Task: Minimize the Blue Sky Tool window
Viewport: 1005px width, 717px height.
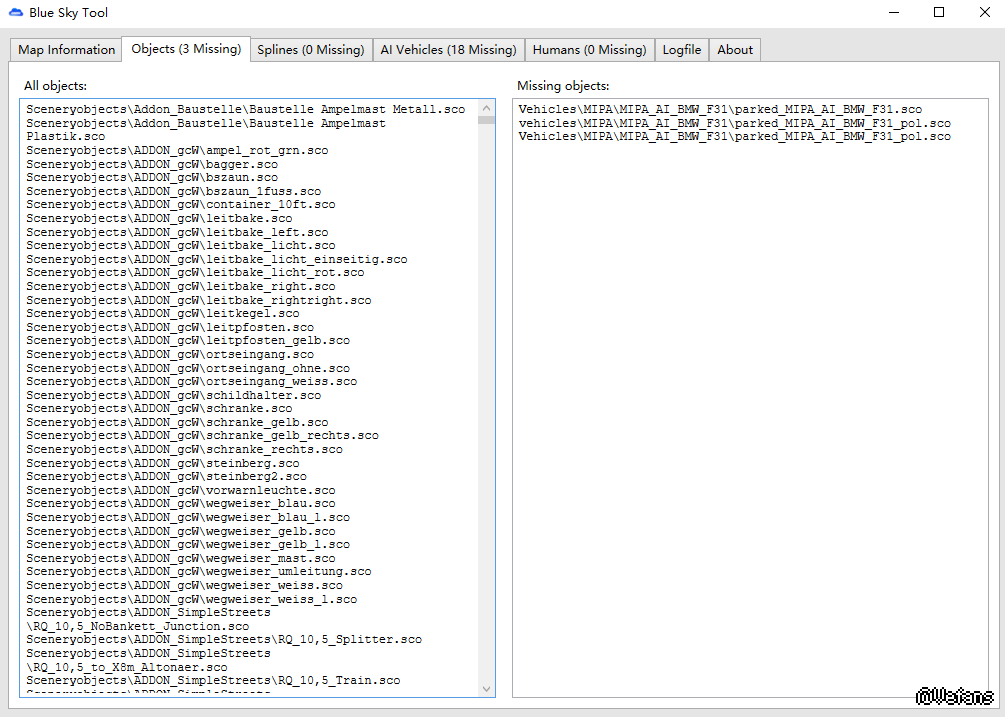Action: click(x=893, y=13)
